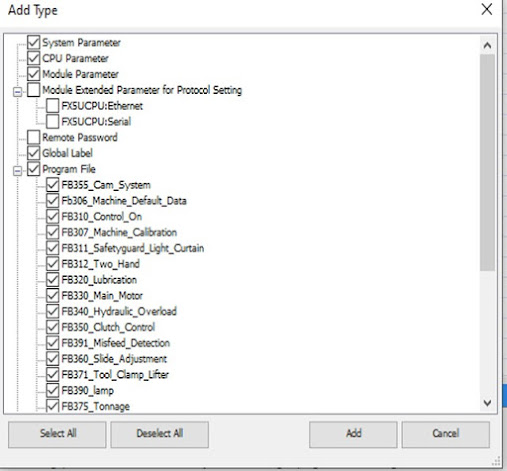The height and width of the screenshot is (471, 507).
Task: Uncheck the System Parameter checkbox
Action: click(33, 42)
